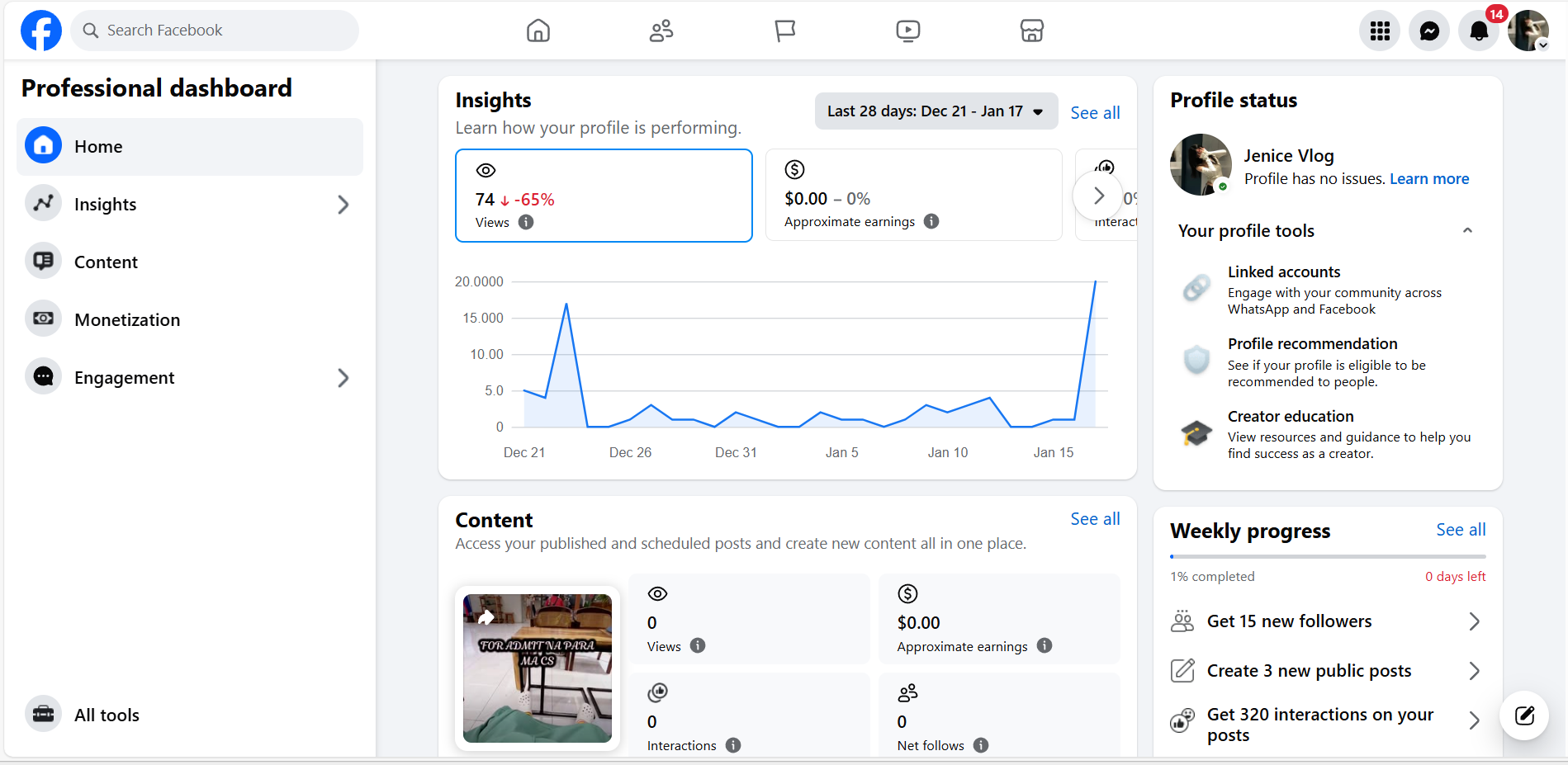Viewport: 1568px width, 765px height.
Task: Click See all in the Content card
Action: (x=1095, y=519)
